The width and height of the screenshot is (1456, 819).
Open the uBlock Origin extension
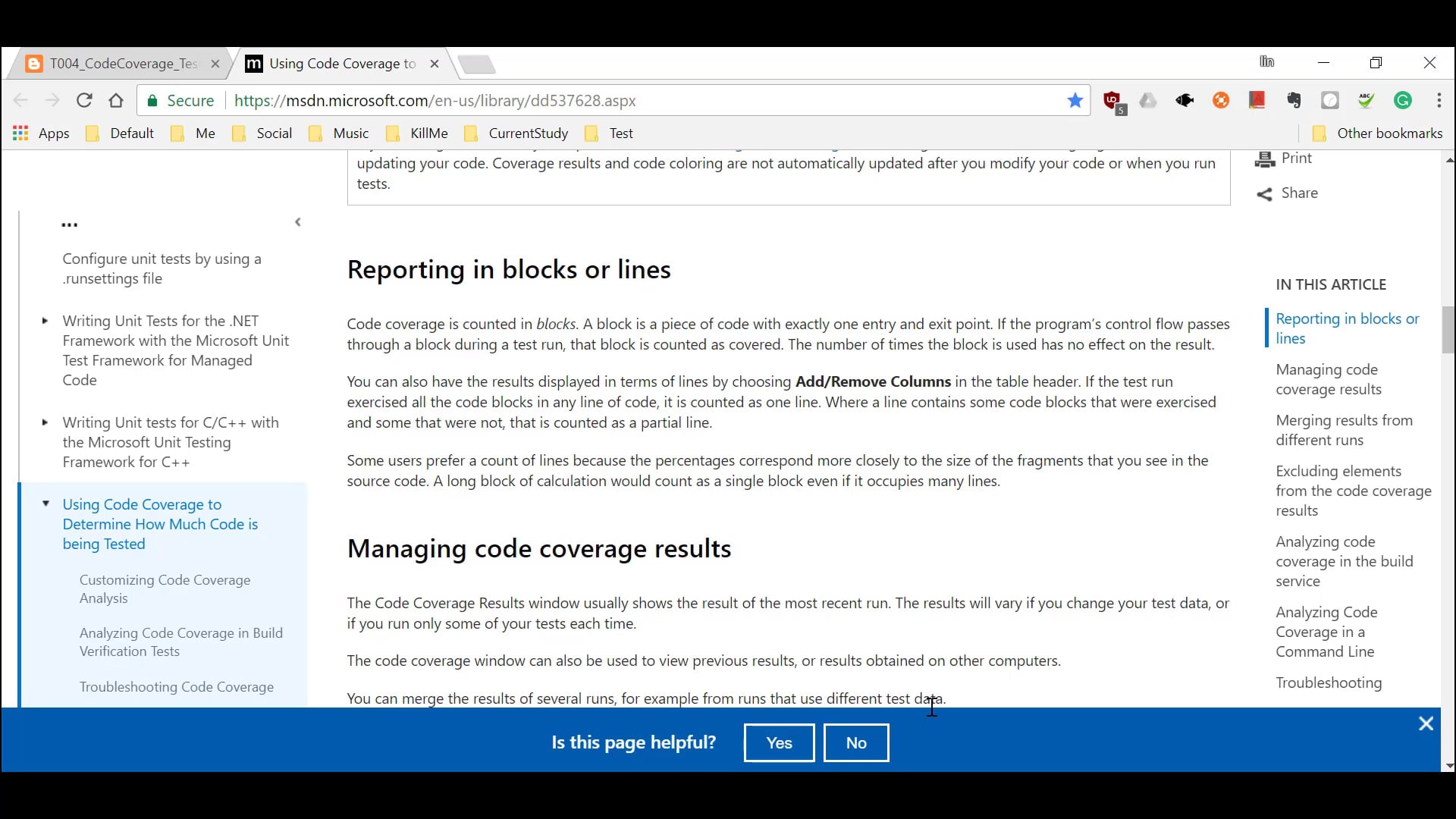[1111, 100]
